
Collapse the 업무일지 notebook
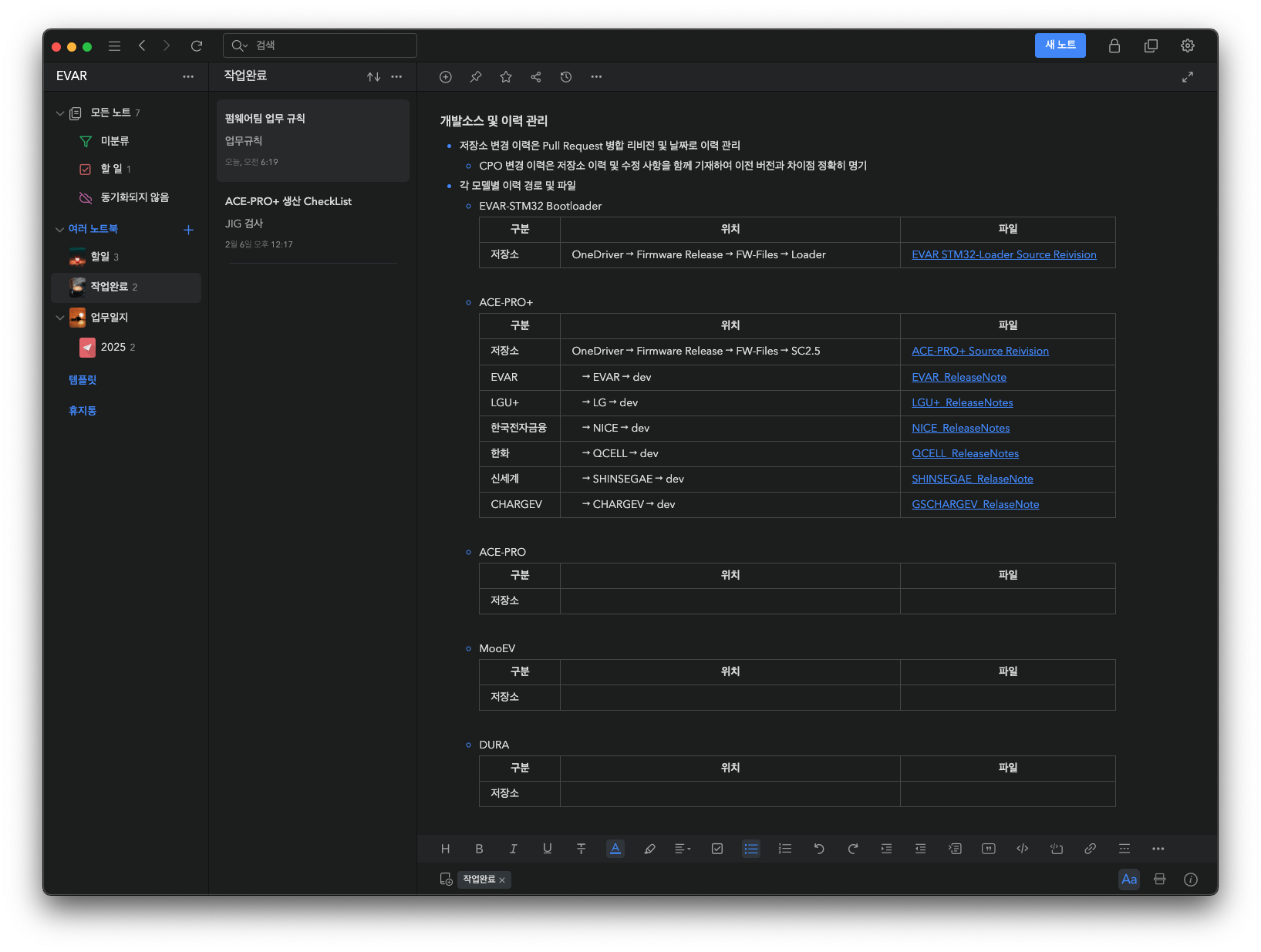pyautogui.click(x=60, y=318)
